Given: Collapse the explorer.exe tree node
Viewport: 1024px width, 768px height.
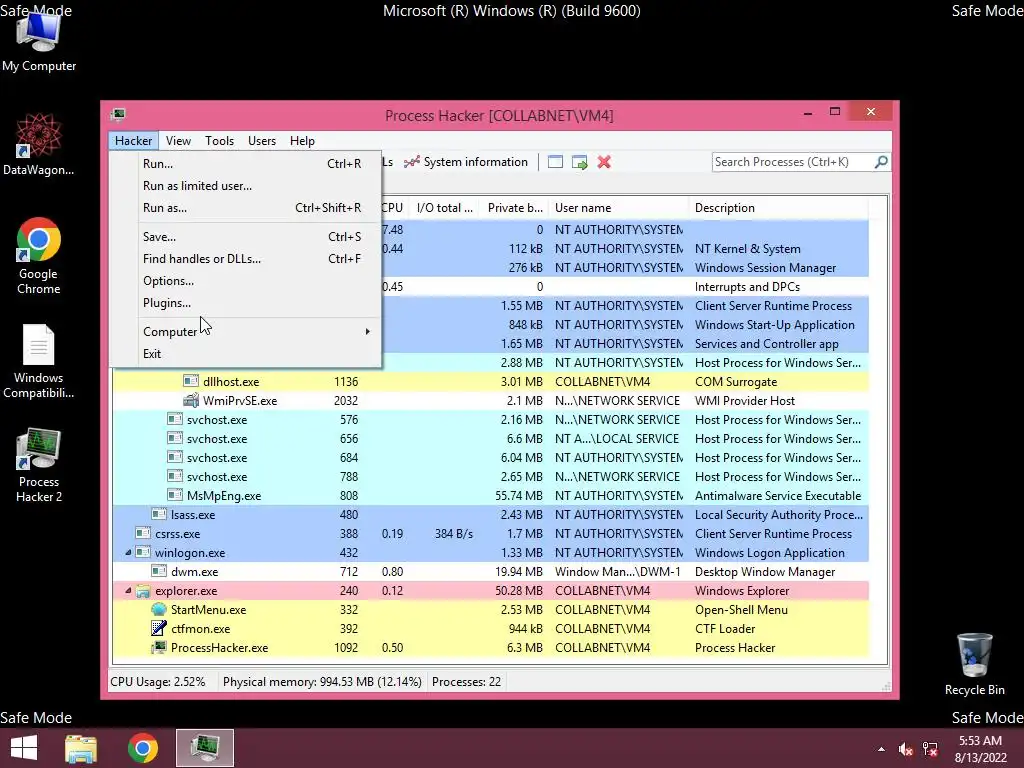Looking at the screenshot, I should click(128, 590).
